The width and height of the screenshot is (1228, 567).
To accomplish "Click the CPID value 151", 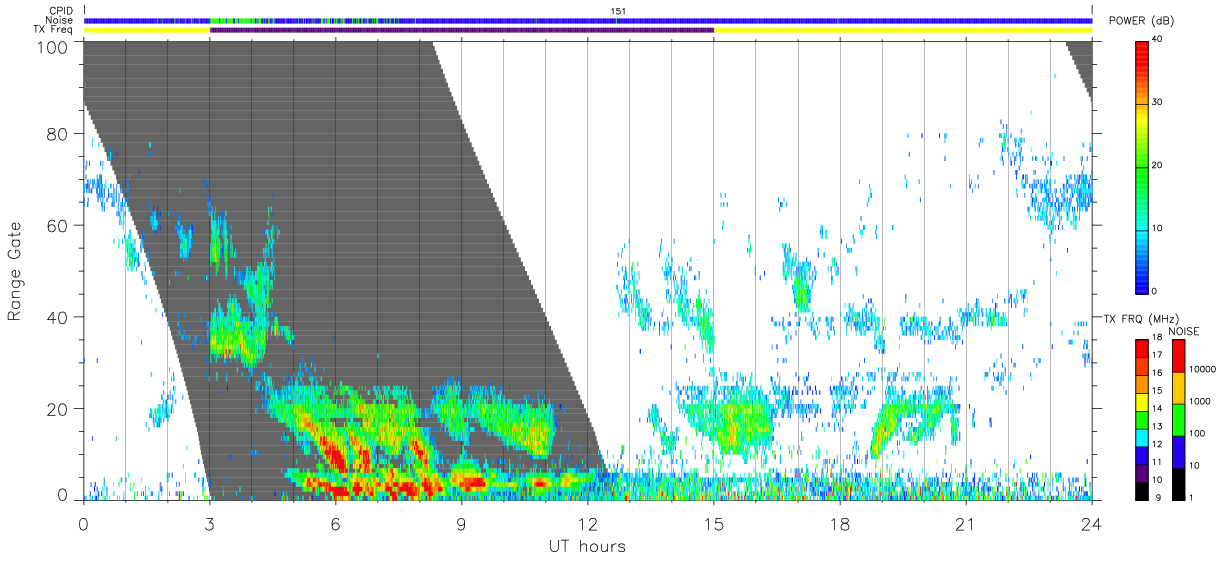I will coord(619,11).
